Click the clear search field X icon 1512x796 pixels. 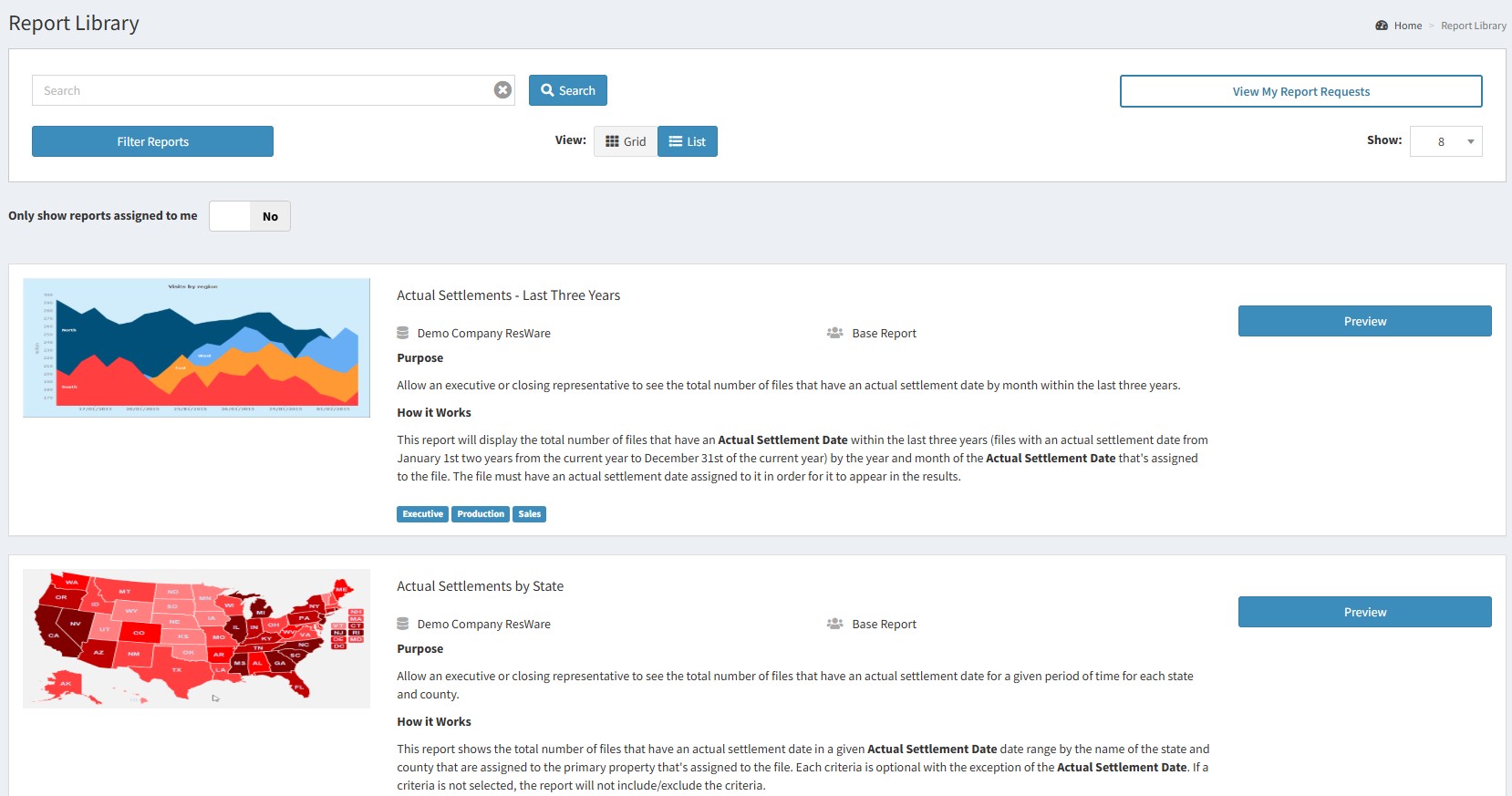[502, 89]
